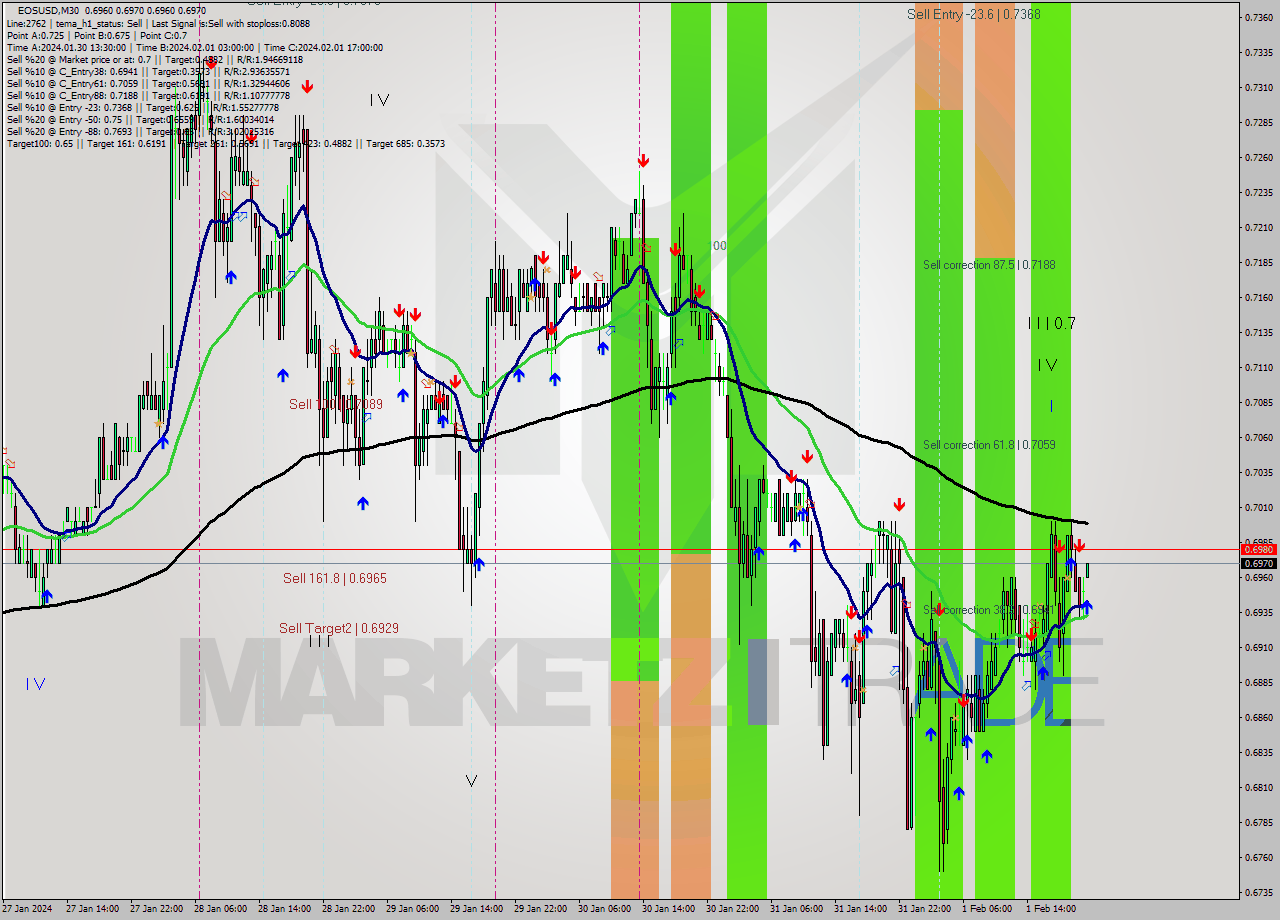Image resolution: width=1280 pixels, height=920 pixels.
Task: Click the black 0.6970 current price tag
Action: (1258, 563)
